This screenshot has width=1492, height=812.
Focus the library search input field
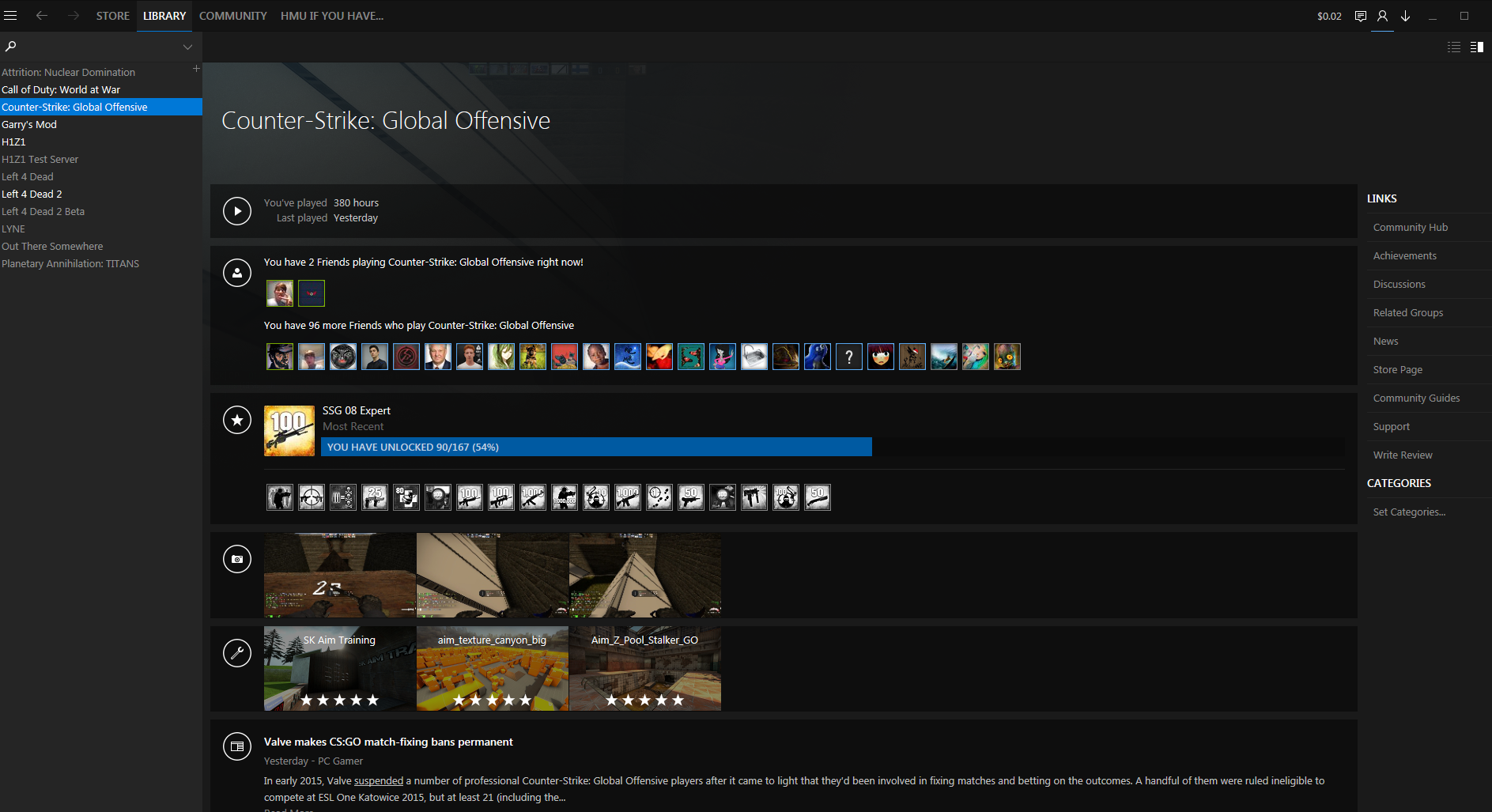[99, 47]
